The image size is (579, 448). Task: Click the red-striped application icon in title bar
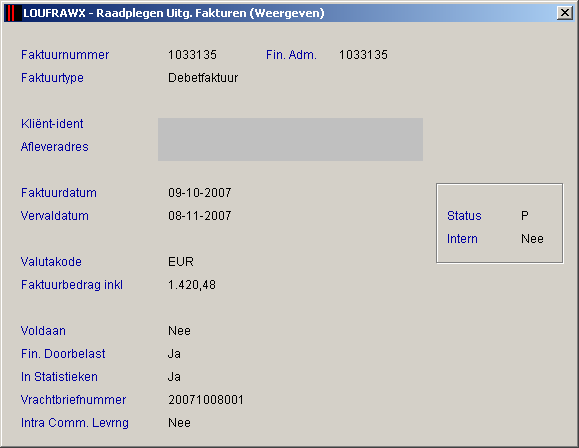click(11, 13)
